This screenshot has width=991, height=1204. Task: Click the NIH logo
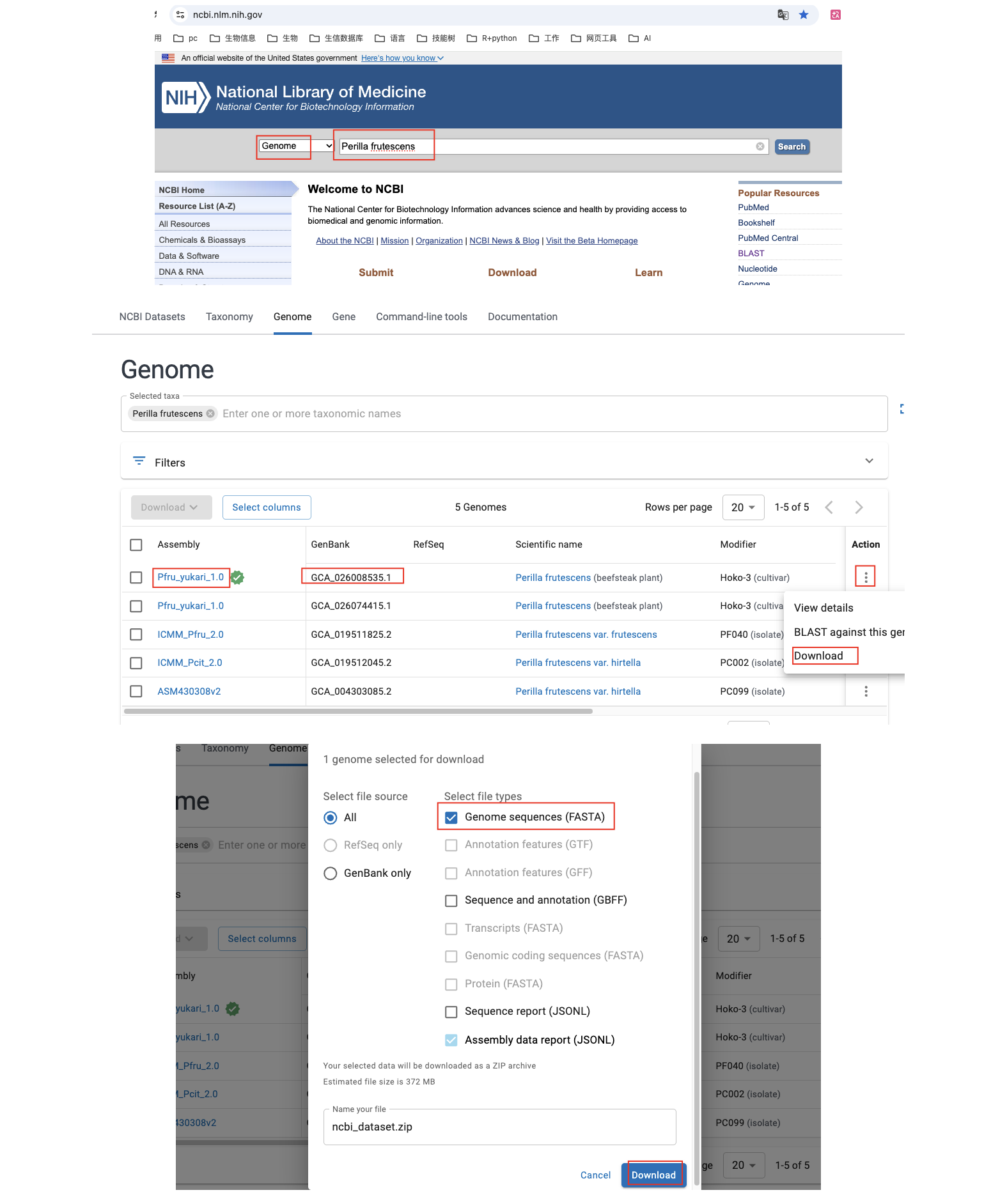(186, 97)
